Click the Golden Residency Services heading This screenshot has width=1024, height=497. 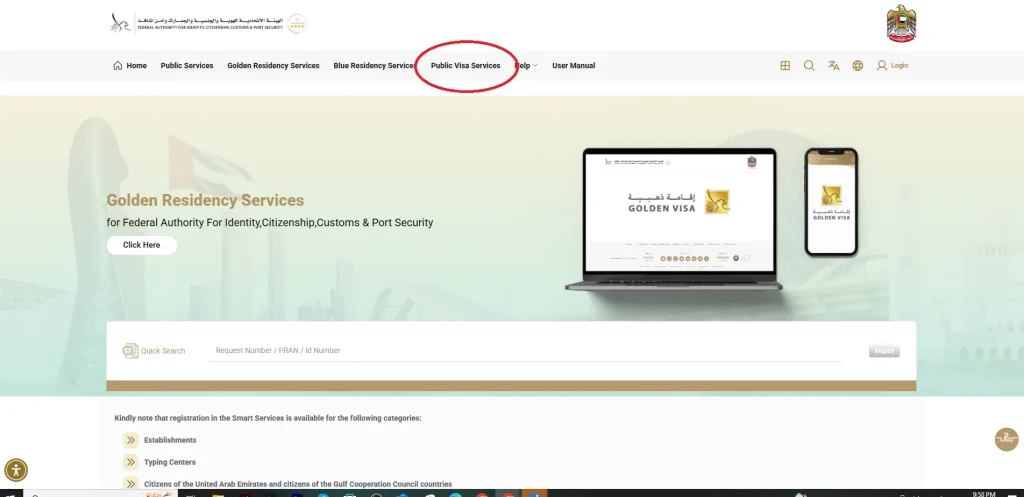[205, 200]
